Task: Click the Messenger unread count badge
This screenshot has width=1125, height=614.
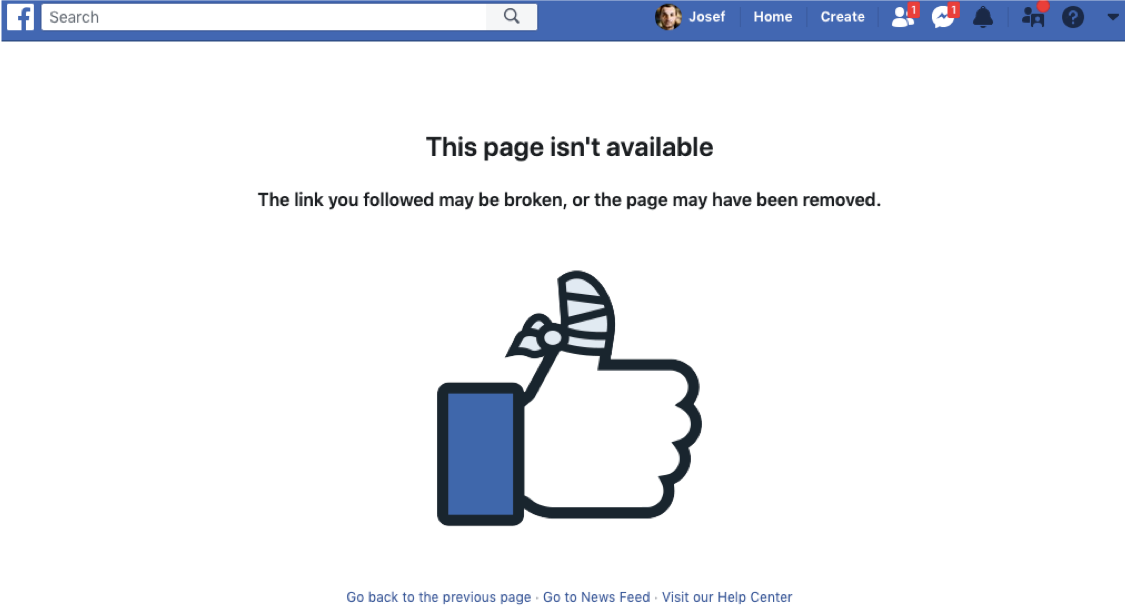Action: coord(954,10)
